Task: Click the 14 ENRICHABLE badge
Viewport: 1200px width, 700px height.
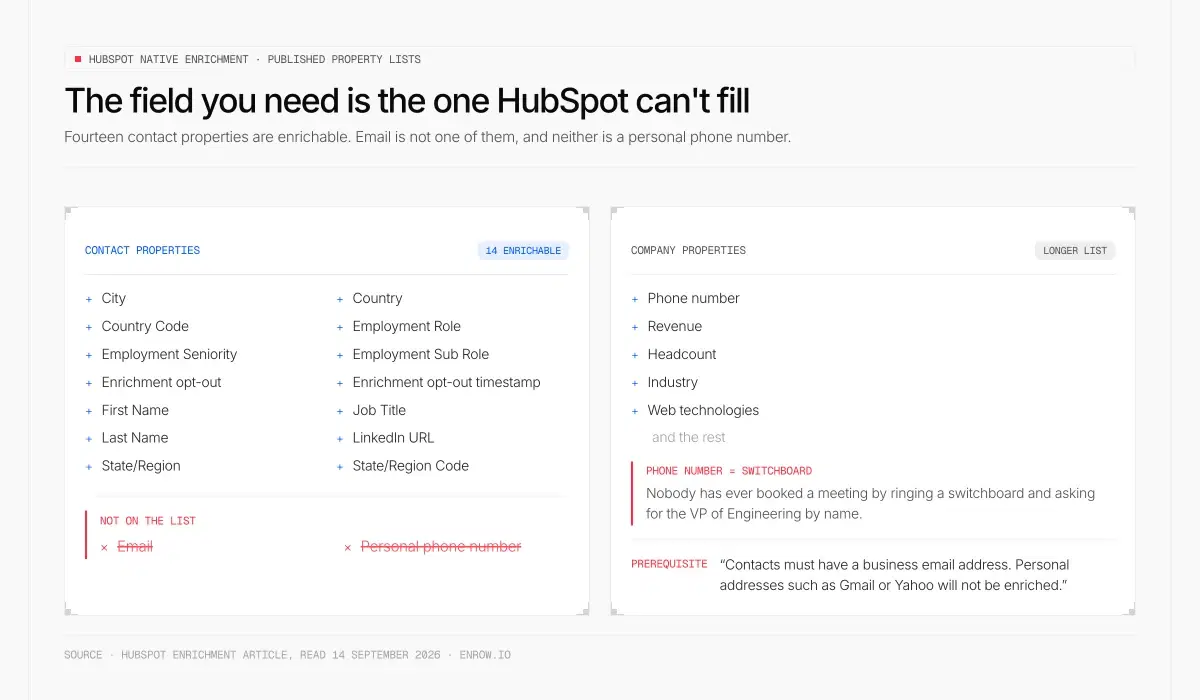Action: [523, 251]
